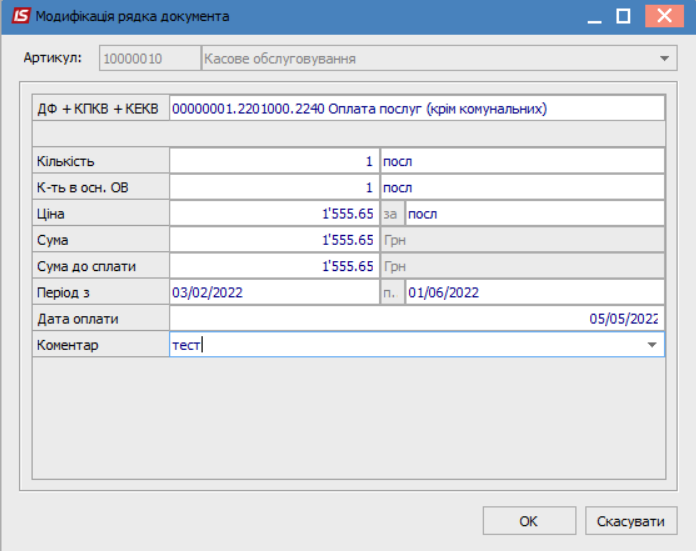Image resolution: width=696 pixels, height=551 pixels.
Task: Click the Грн currency cell in Сума до сплати row
Action: pyautogui.click(x=522, y=266)
